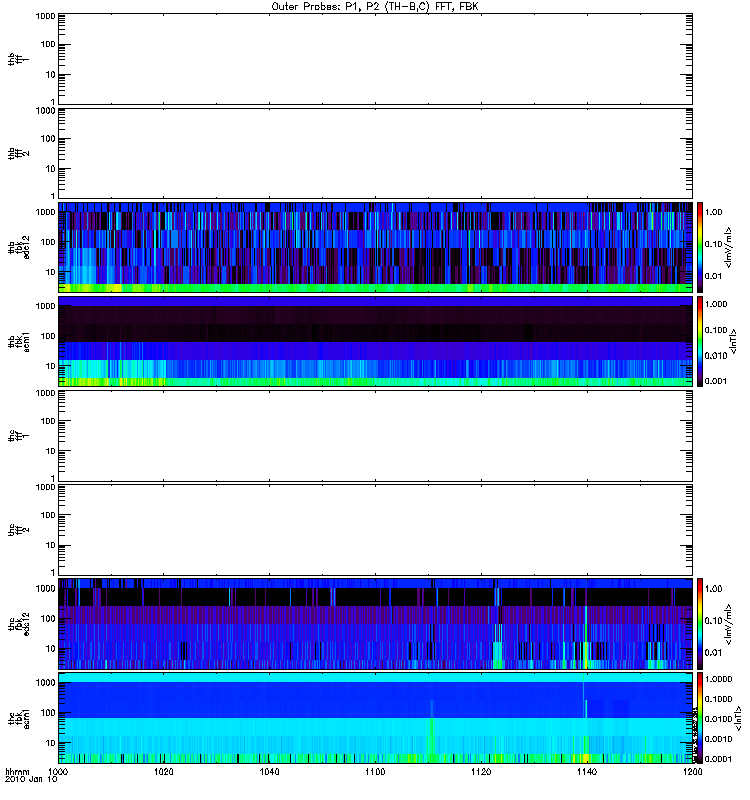
Task: Click the '0.0100' tick on thc scm1 color bar
Action: click(718, 719)
